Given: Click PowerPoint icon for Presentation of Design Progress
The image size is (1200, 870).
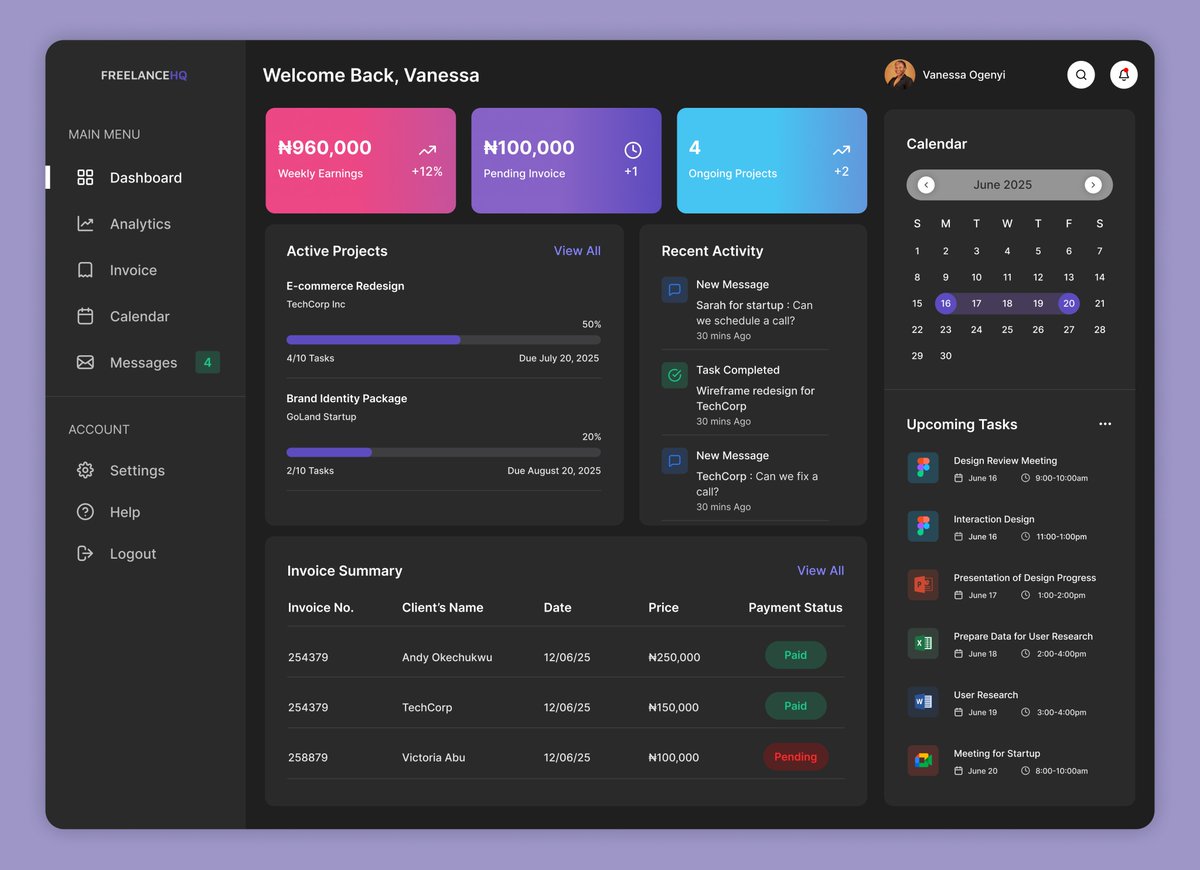Looking at the screenshot, I should click(x=923, y=585).
